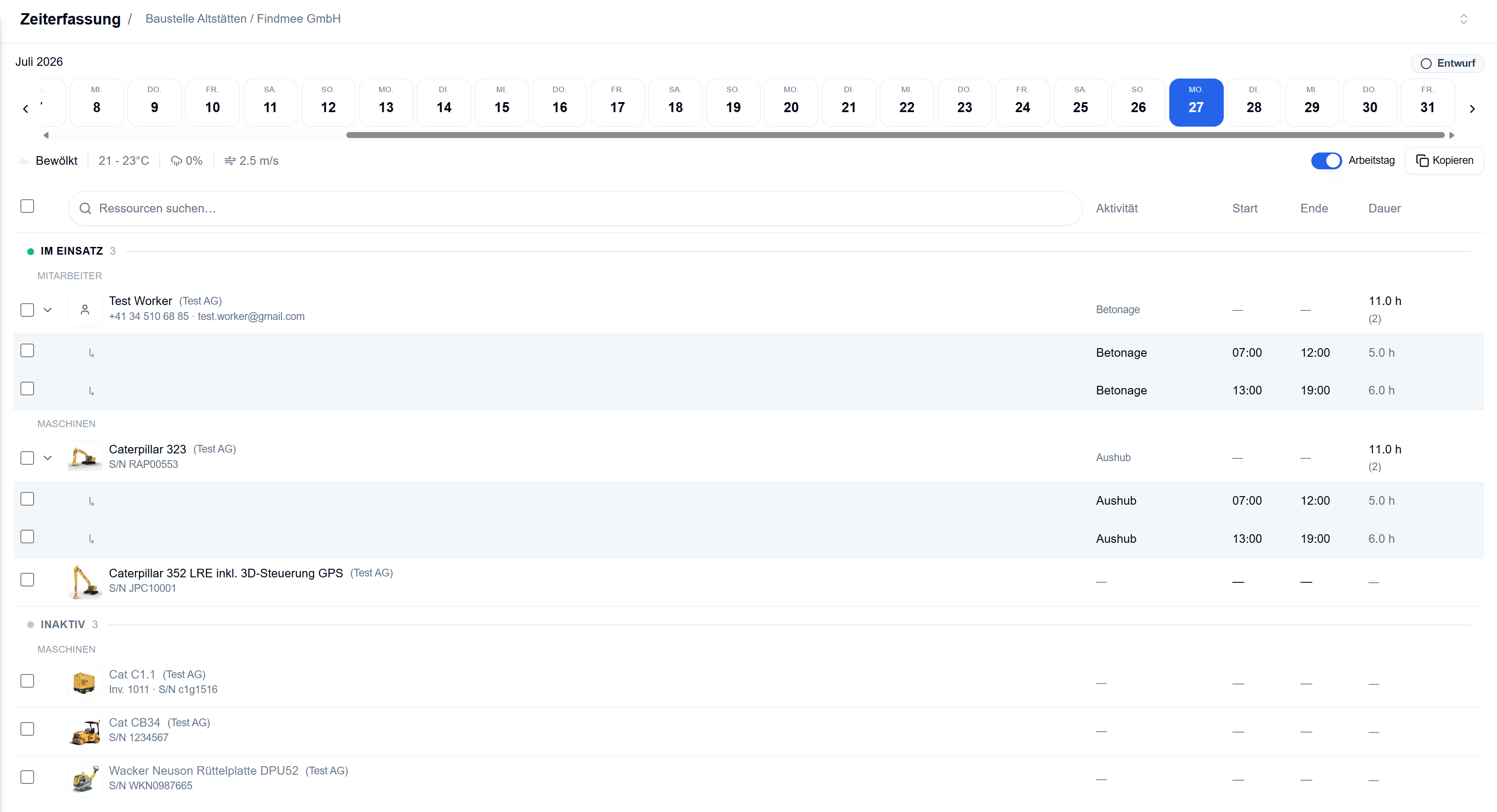The height and width of the screenshot is (812, 1497).
Task: Click the Cat CB34 roller thumbnail
Action: 85,731
